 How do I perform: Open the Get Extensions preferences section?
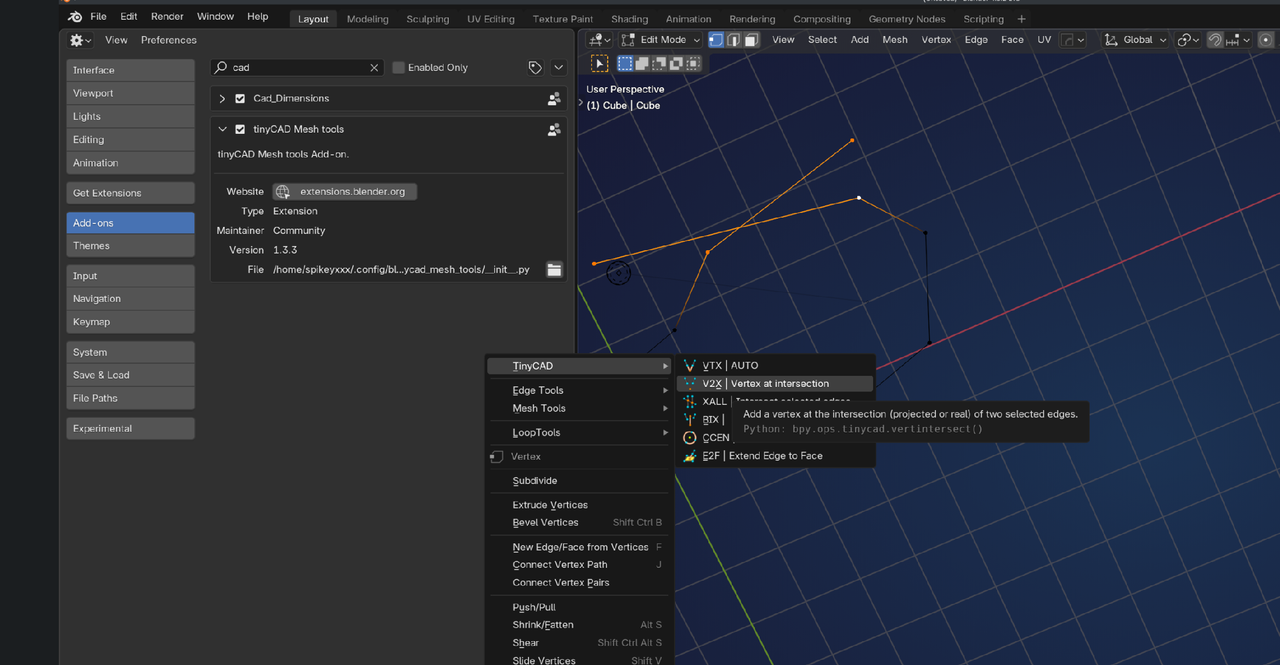[130, 193]
